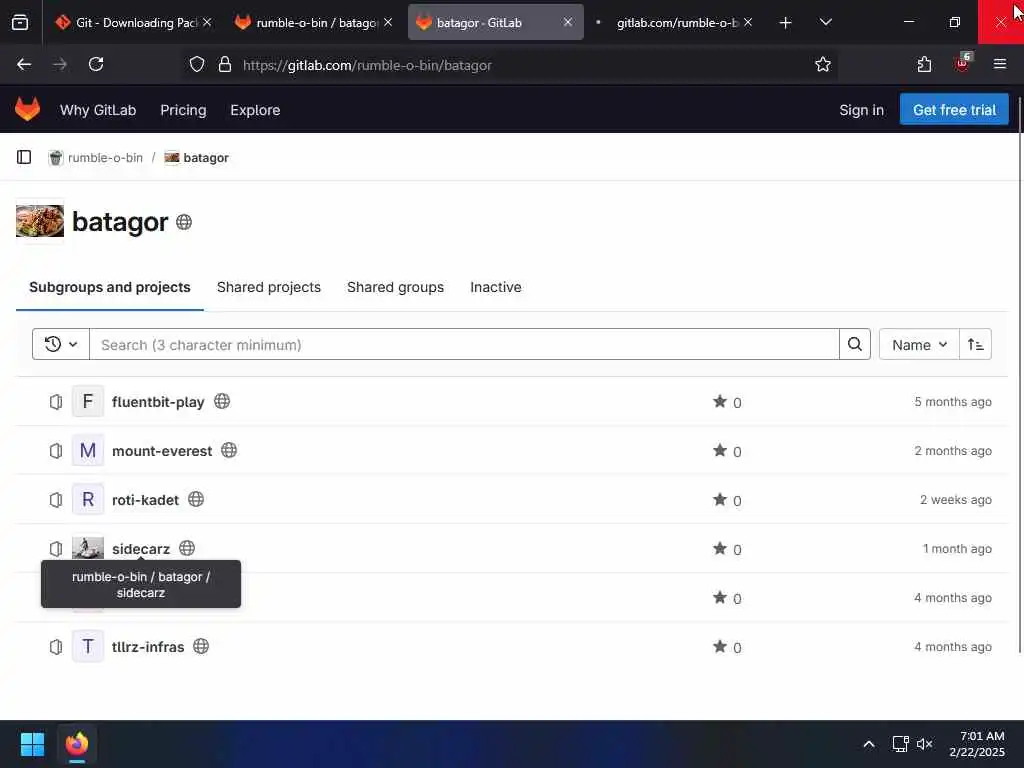1024x768 pixels.
Task: Click the muted speaker volume icon
Action: (924, 744)
